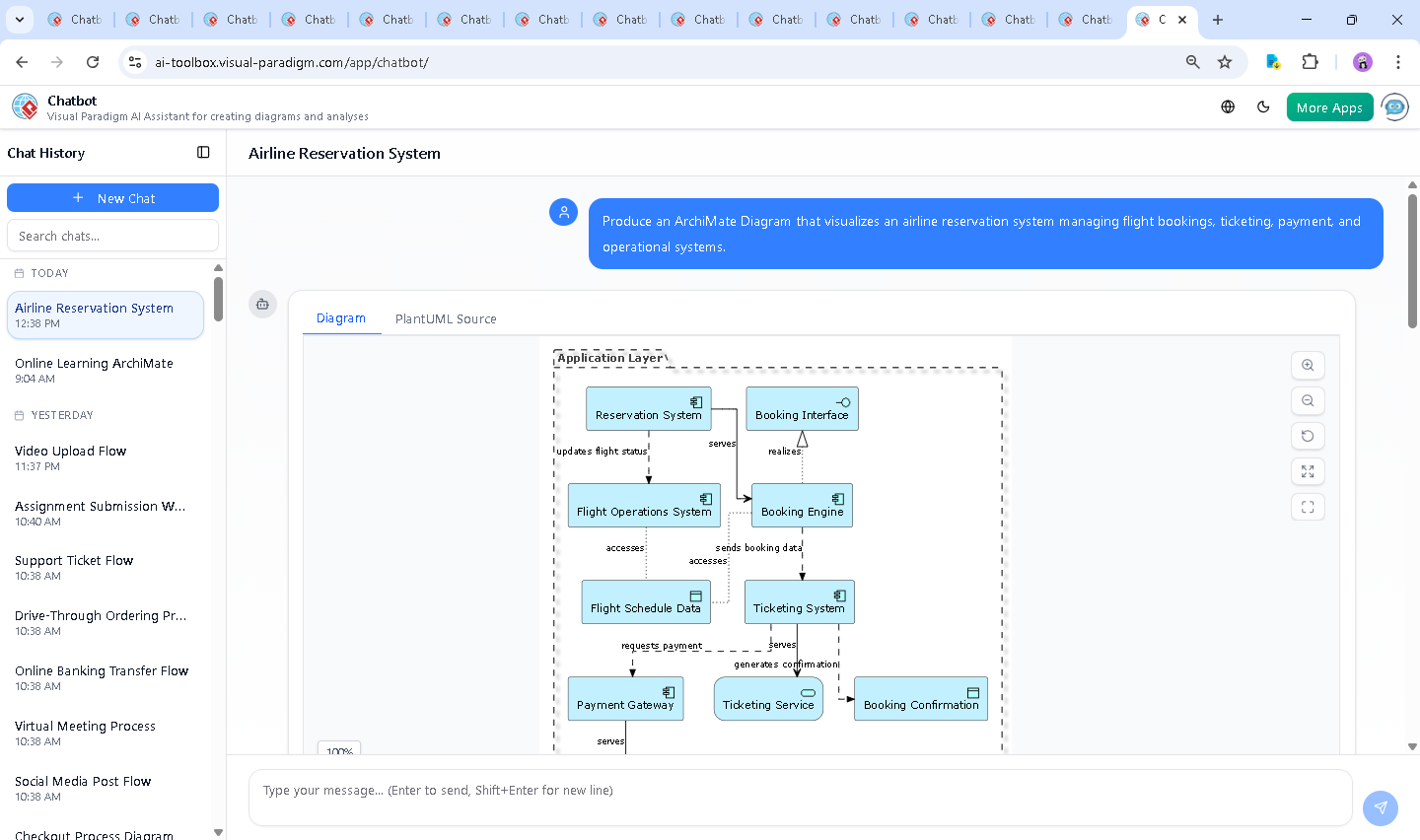The image size is (1420, 840).
Task: Switch to the PlantUML Source tab
Action: [x=446, y=318]
